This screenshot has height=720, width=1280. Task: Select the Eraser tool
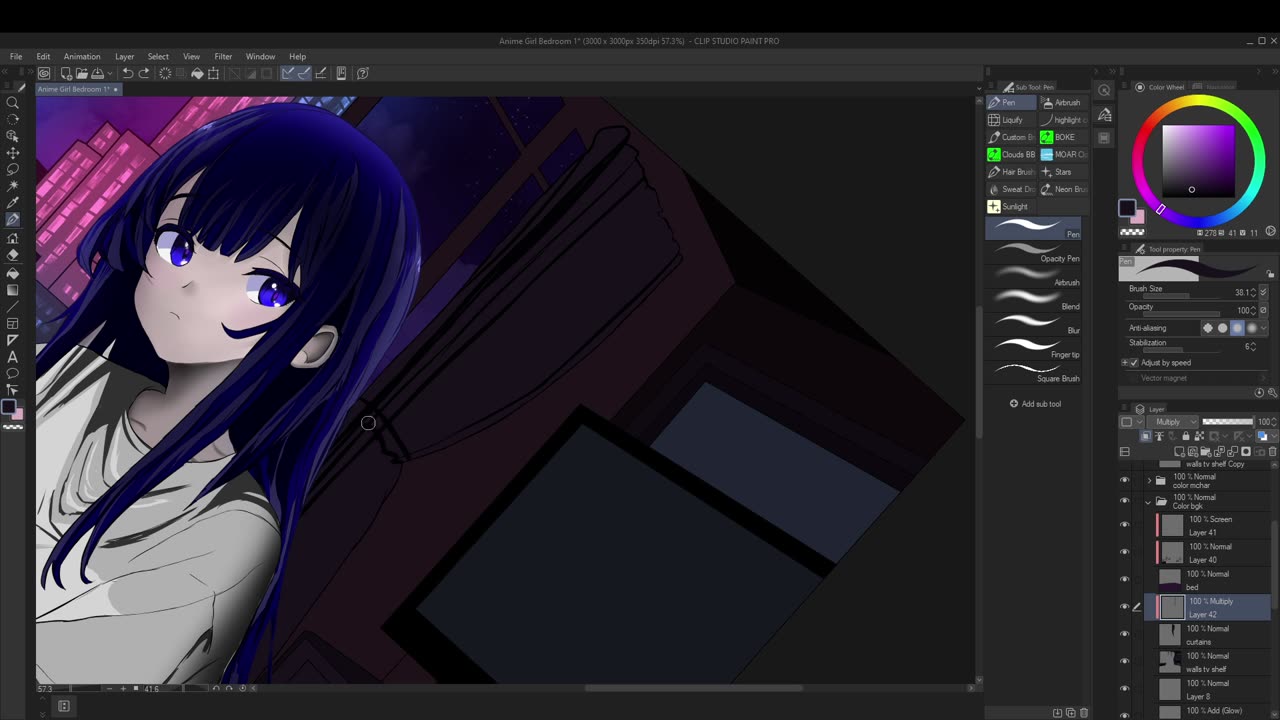coord(13,255)
